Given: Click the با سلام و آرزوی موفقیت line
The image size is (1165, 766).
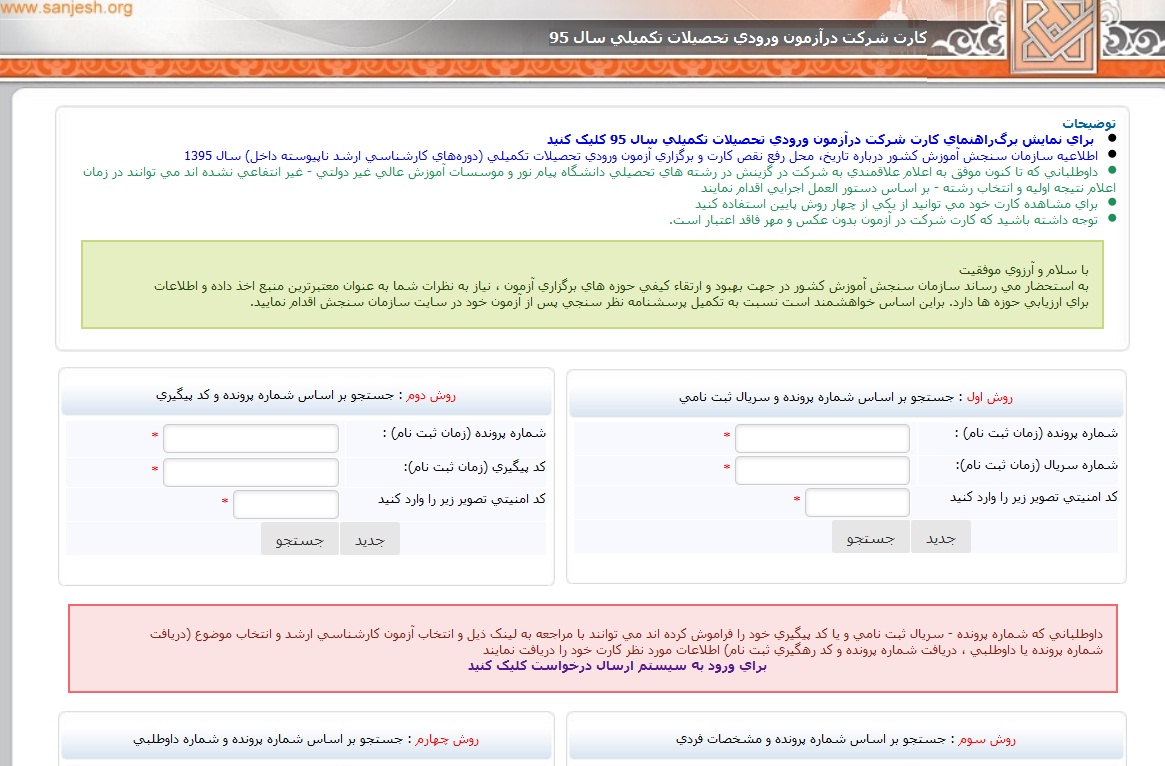Looking at the screenshot, I should 1023,270.
